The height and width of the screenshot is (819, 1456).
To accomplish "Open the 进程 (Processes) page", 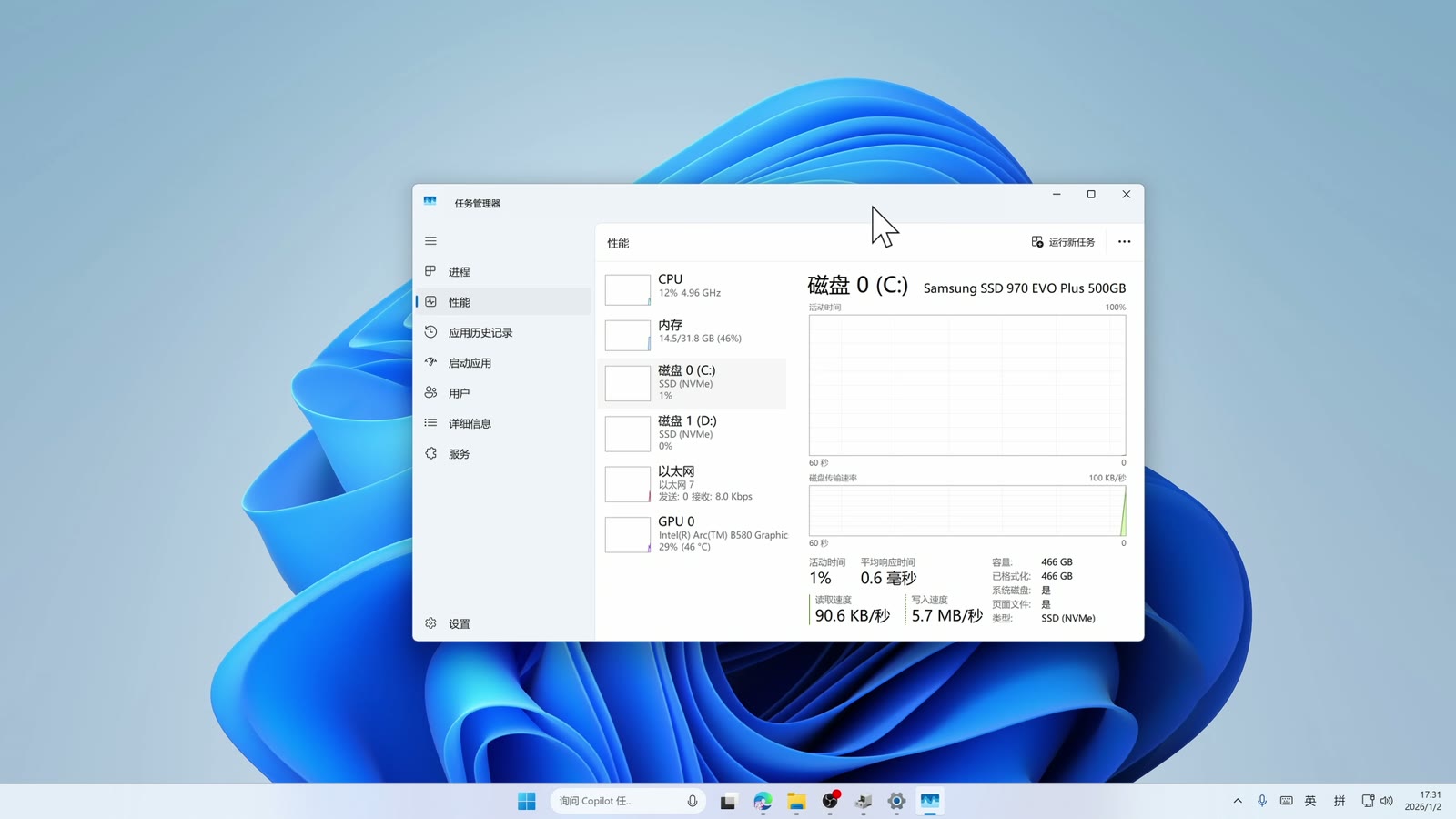I will 503,272.
